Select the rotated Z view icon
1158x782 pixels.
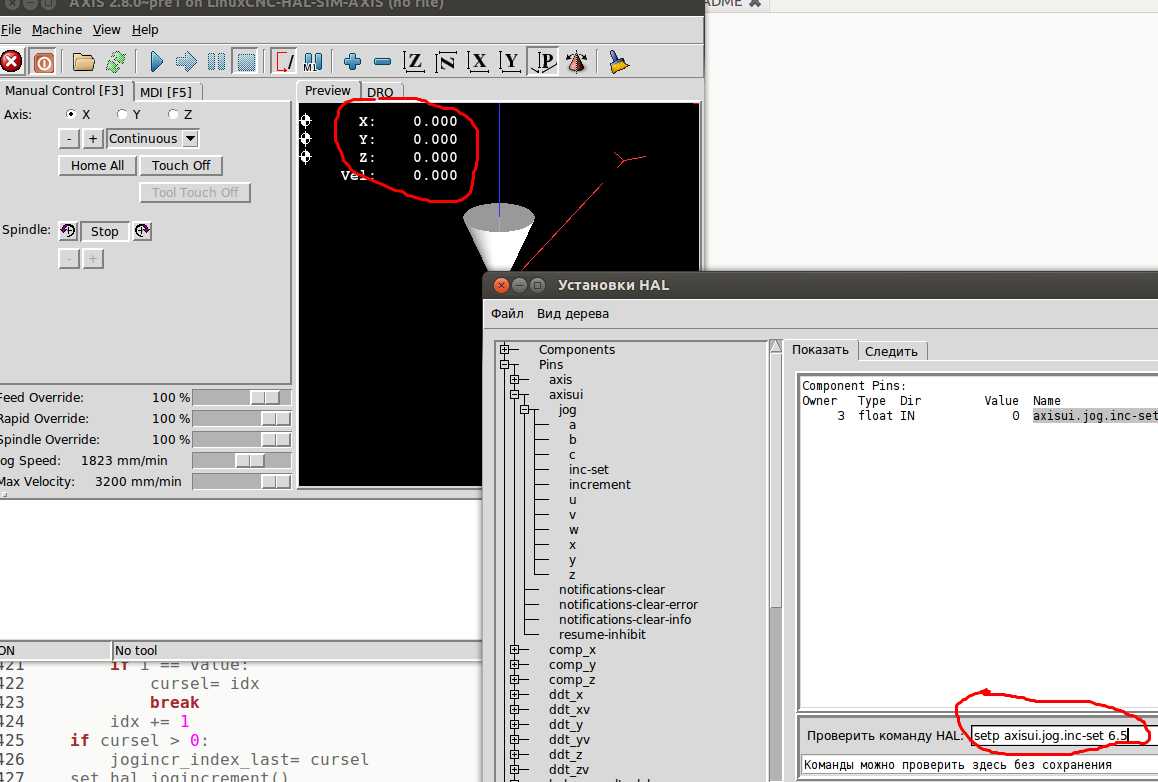coord(446,61)
